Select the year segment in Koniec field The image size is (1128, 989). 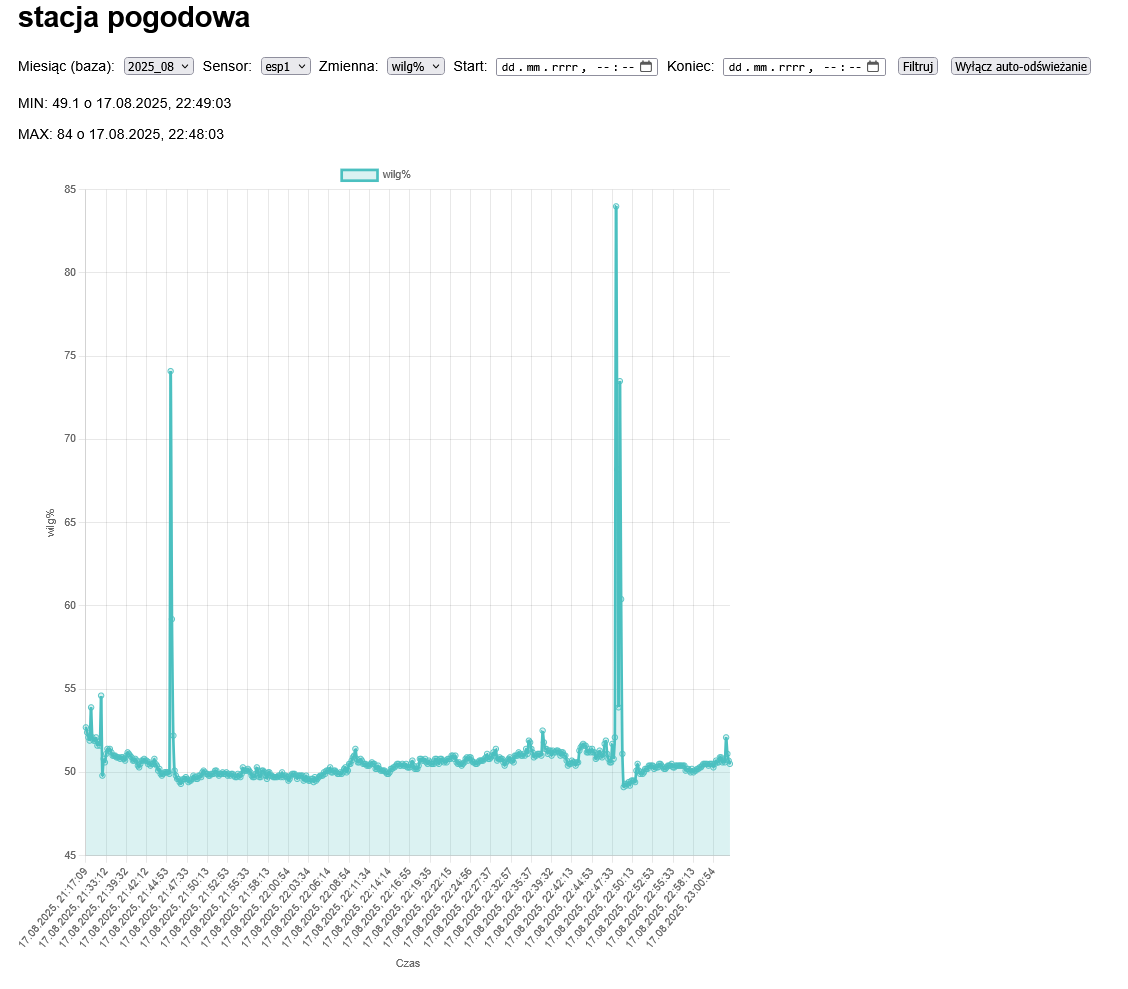pos(791,67)
